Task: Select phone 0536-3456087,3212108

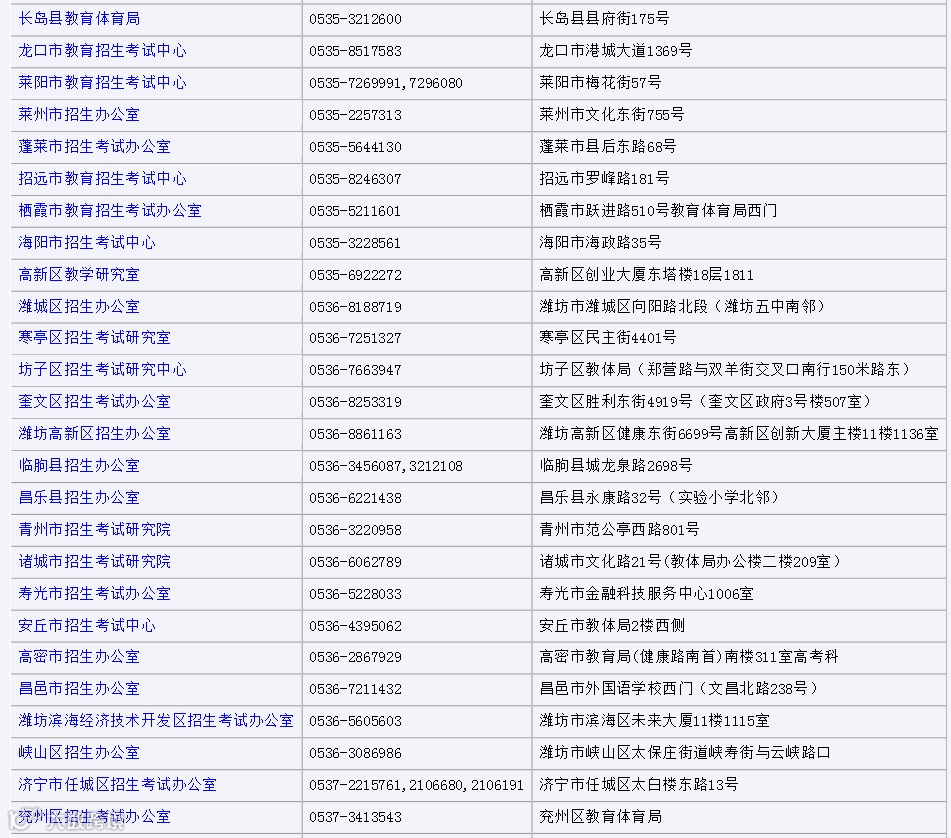Action: [386, 466]
